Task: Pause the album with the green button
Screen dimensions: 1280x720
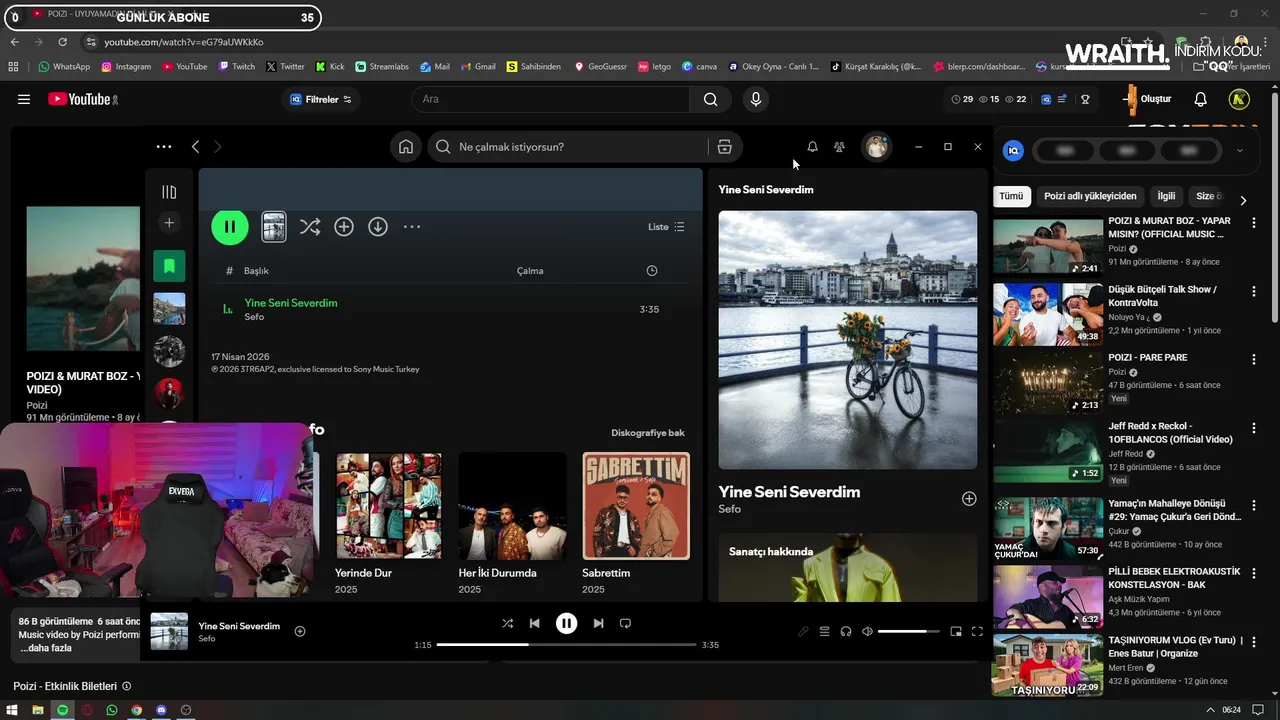Action: [x=229, y=227]
